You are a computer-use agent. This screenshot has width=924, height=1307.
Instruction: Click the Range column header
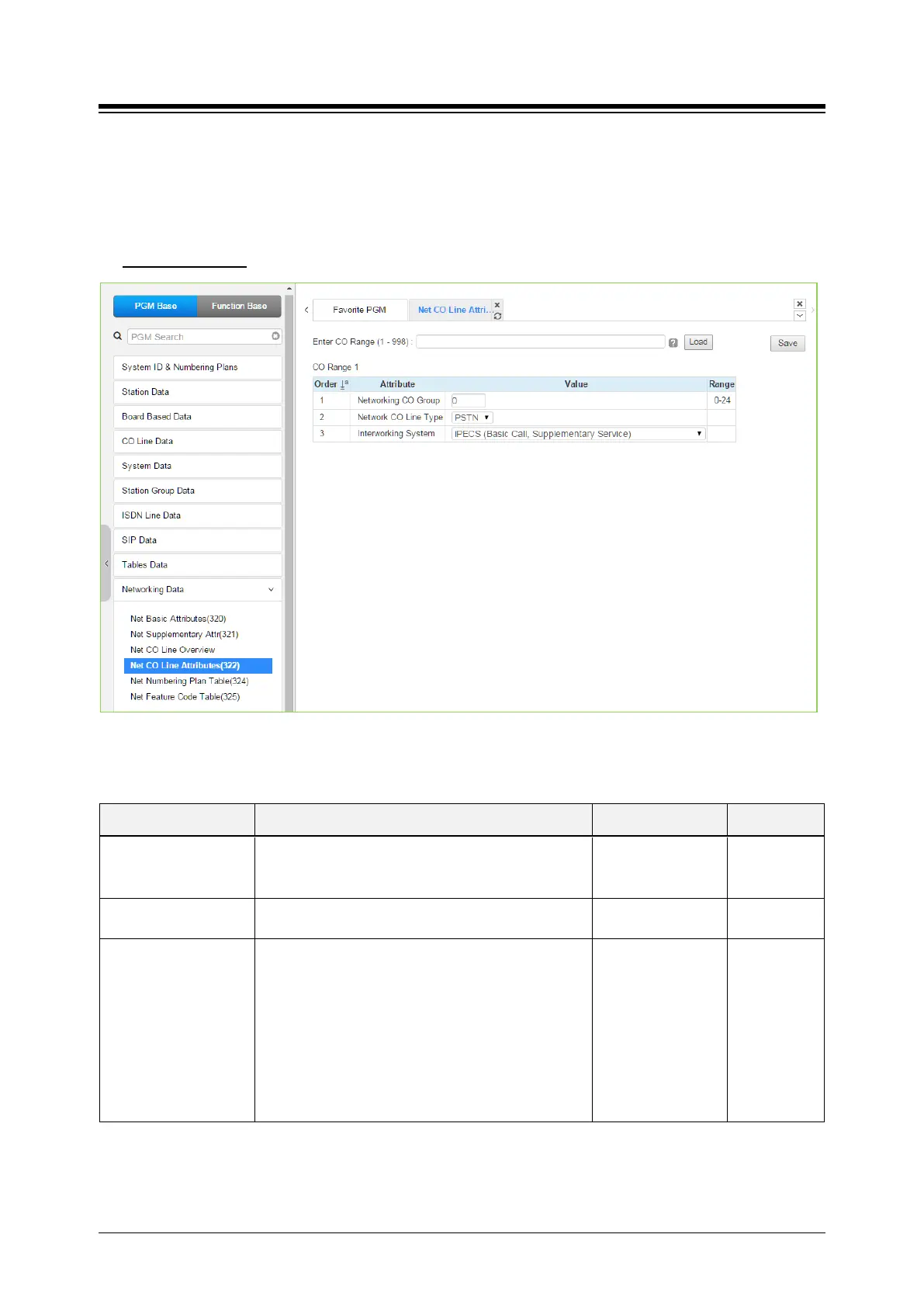tap(722, 384)
